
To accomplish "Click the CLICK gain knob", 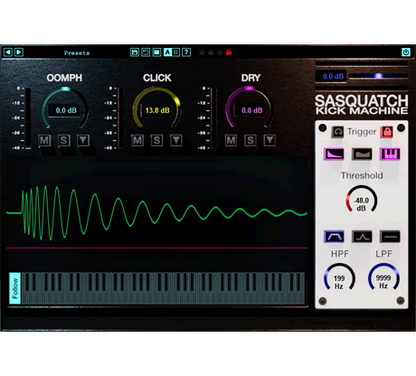I will tap(156, 108).
